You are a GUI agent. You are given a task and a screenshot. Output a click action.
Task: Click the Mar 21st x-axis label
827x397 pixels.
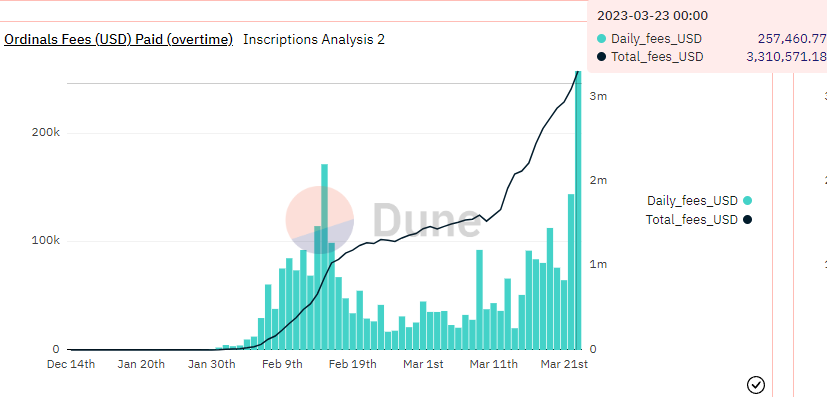[562, 364]
